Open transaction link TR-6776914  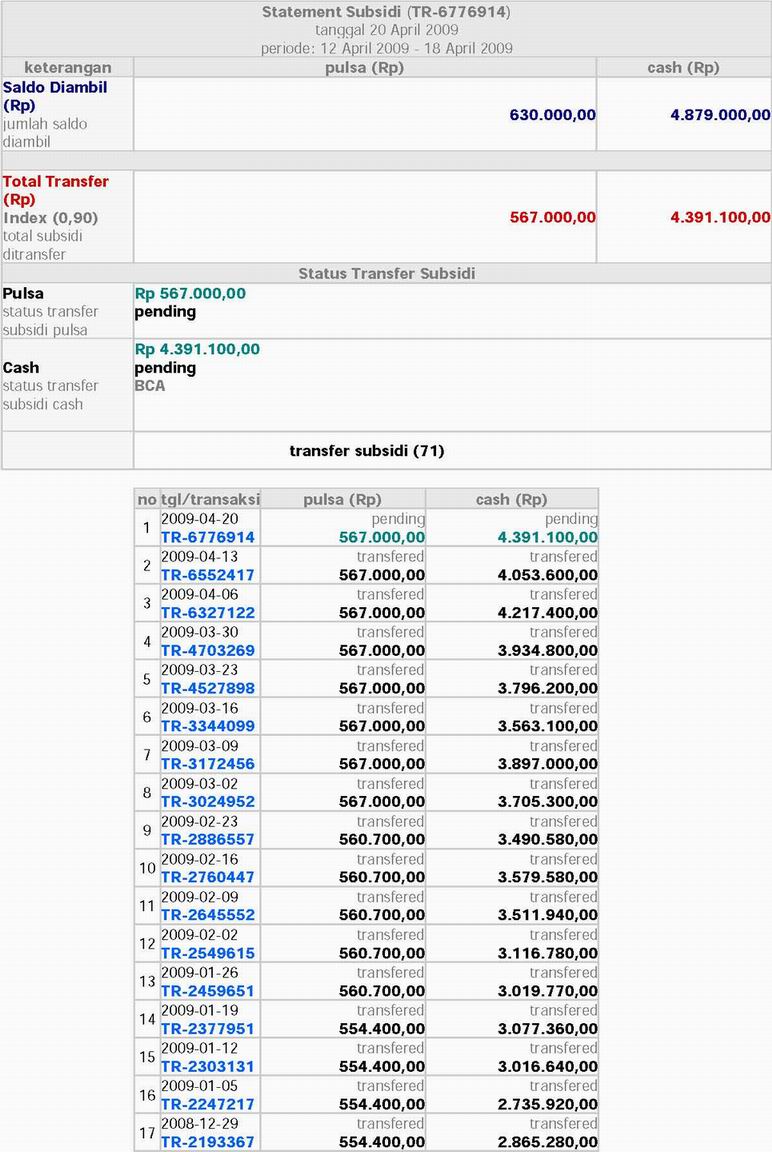208,537
